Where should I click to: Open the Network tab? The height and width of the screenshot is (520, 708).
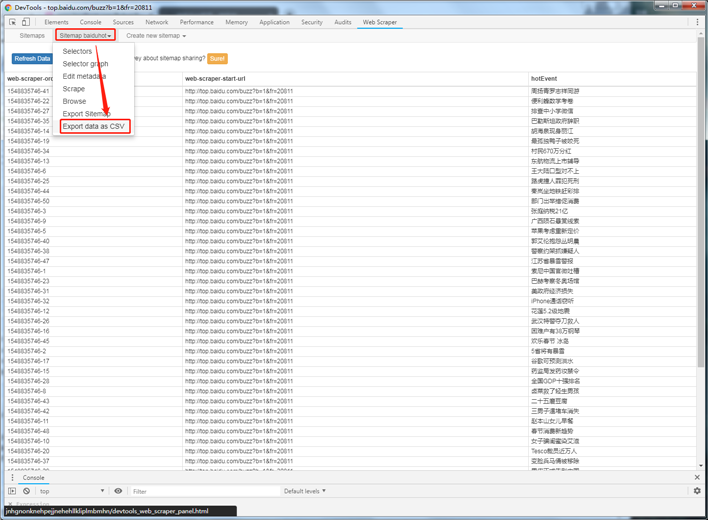157,22
